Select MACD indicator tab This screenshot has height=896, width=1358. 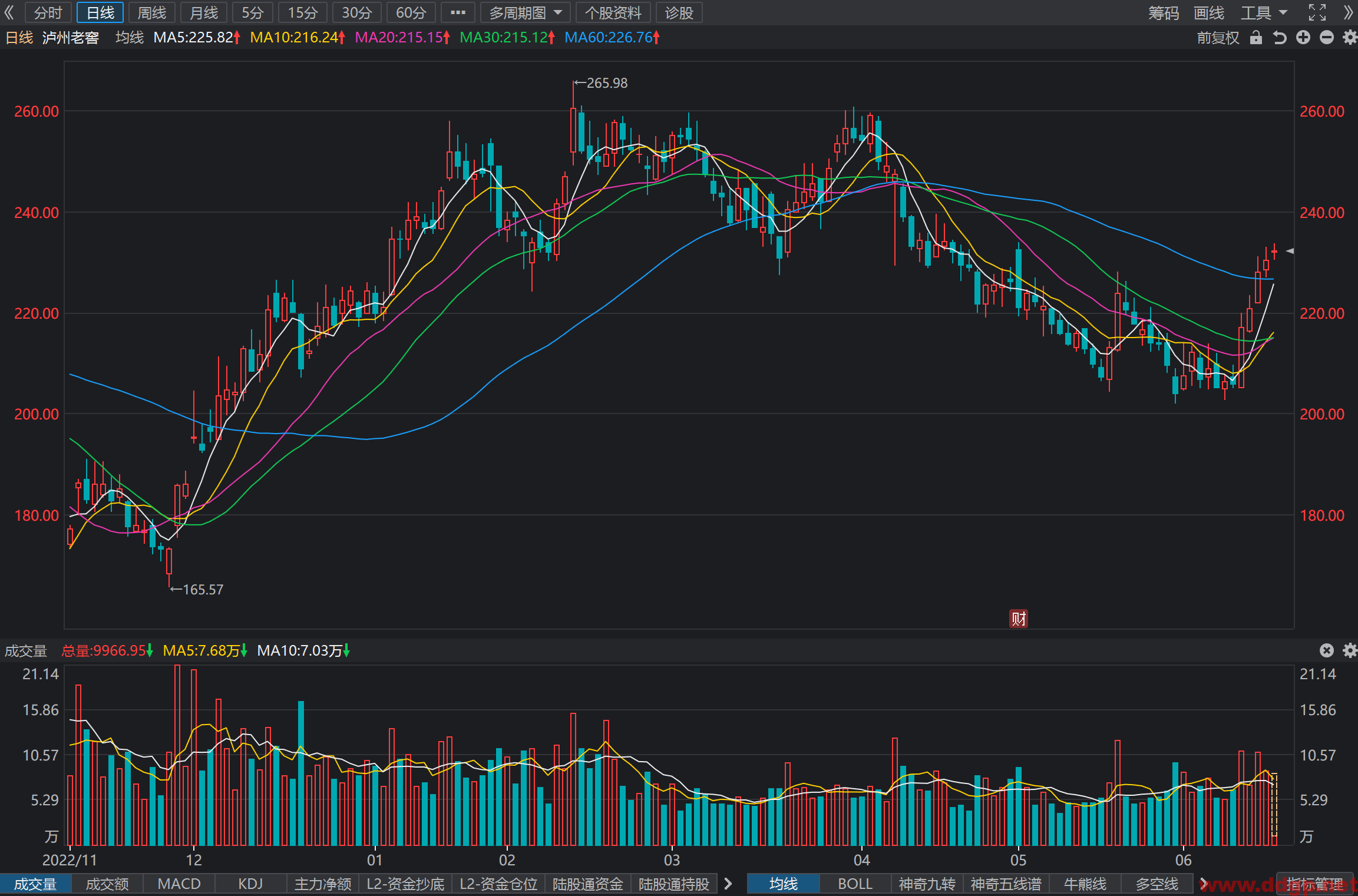pyautogui.click(x=179, y=884)
